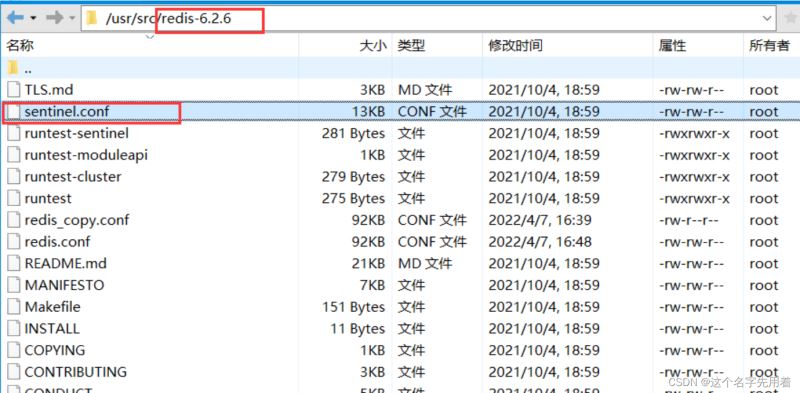This screenshot has height=393, width=800.
Task: Click CONF 文件 type of sentinel.conf
Action: 432,111
